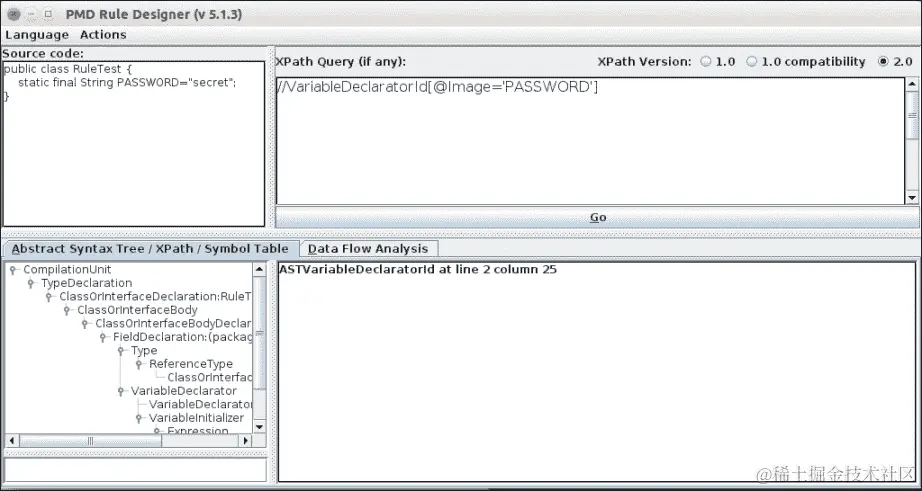Image resolution: width=922 pixels, height=491 pixels.
Task: Select ASTVariableDeclaratorId at line 2 result
Action: [418, 270]
